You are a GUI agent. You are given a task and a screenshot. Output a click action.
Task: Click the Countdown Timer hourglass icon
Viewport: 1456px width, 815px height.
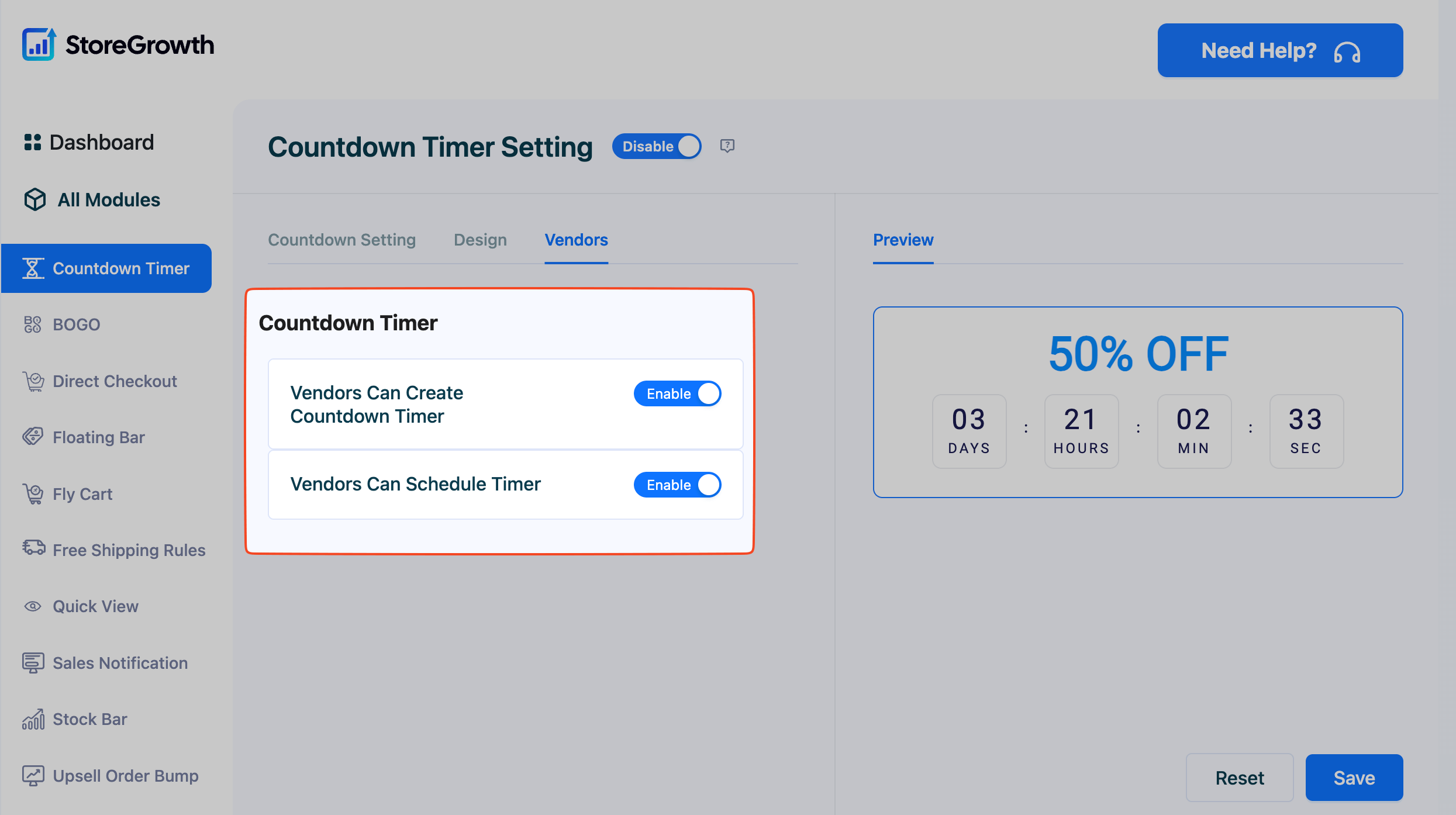pyautogui.click(x=33, y=268)
